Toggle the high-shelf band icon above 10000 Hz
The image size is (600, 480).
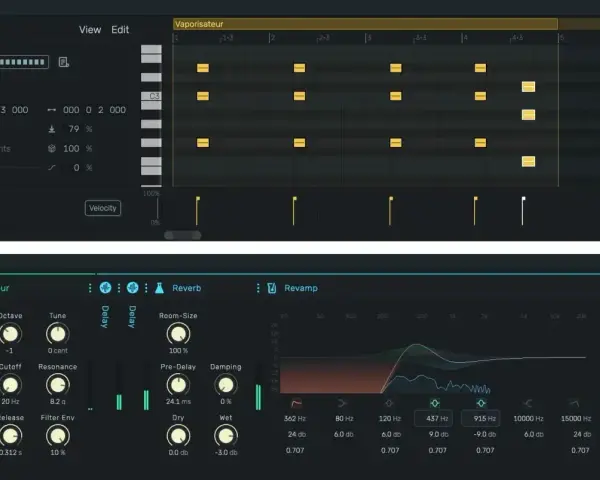(x=528, y=403)
